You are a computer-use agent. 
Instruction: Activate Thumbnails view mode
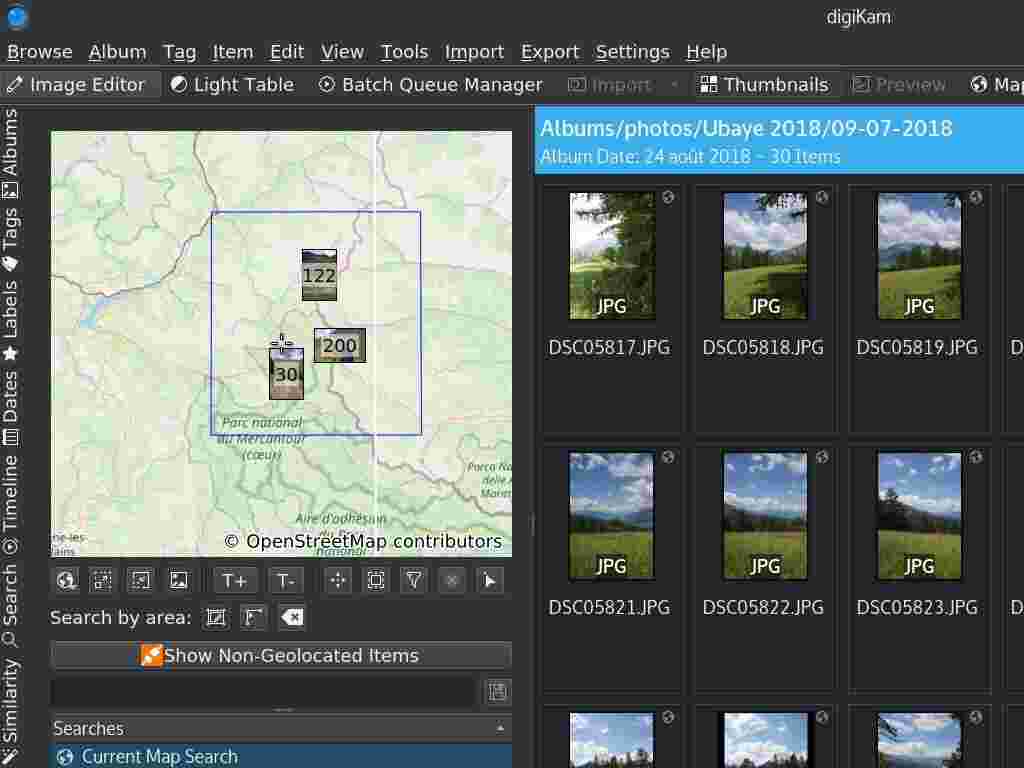pos(765,84)
